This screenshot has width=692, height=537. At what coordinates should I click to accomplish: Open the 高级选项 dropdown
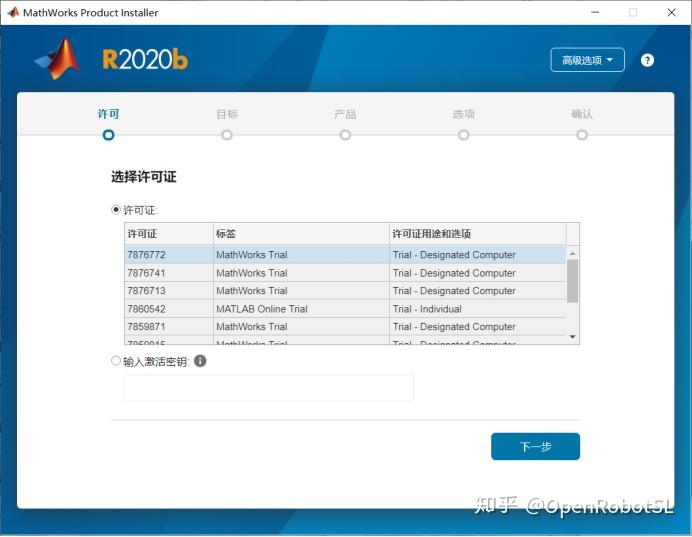click(x=587, y=60)
